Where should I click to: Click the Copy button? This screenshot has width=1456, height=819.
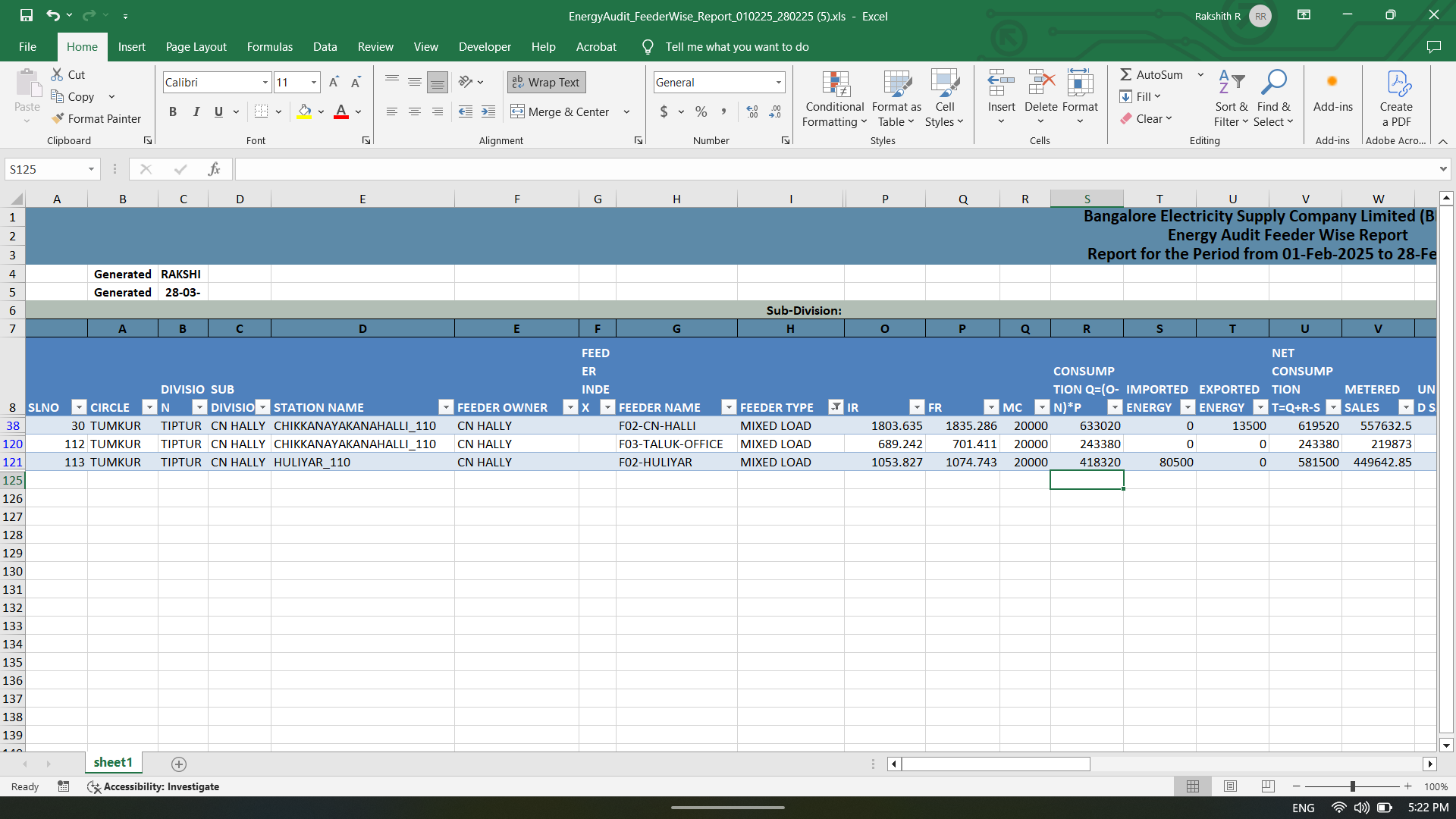pos(74,96)
